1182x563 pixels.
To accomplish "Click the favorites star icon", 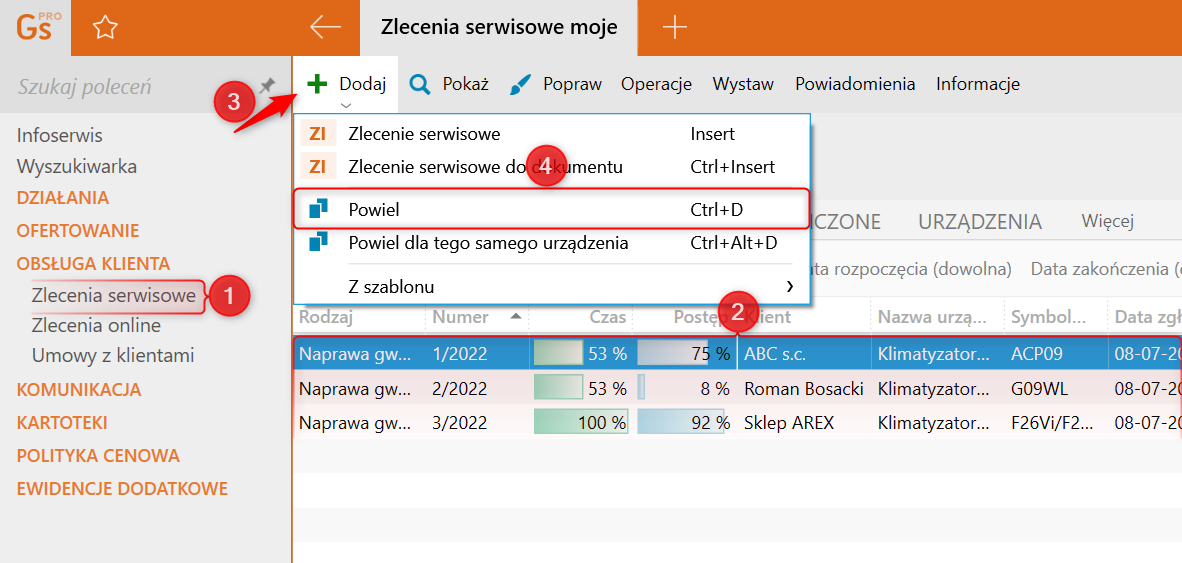I will click(x=105, y=28).
